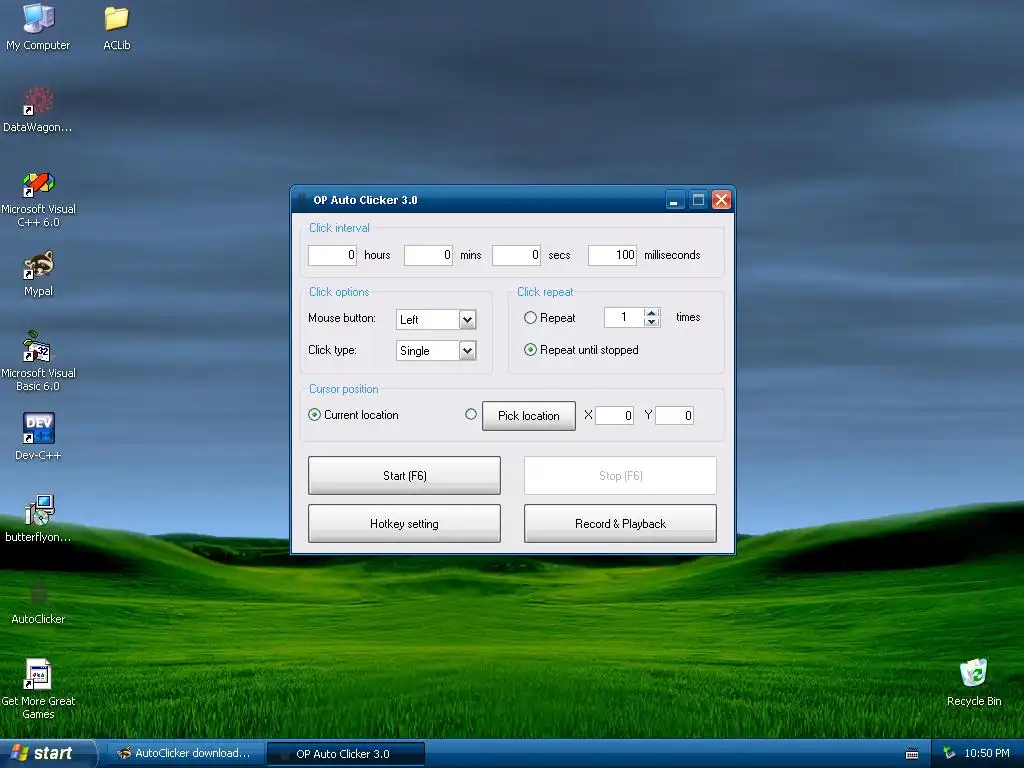Click the 'Mouse button:' label
Screen dimensions: 1024x768
(342, 318)
